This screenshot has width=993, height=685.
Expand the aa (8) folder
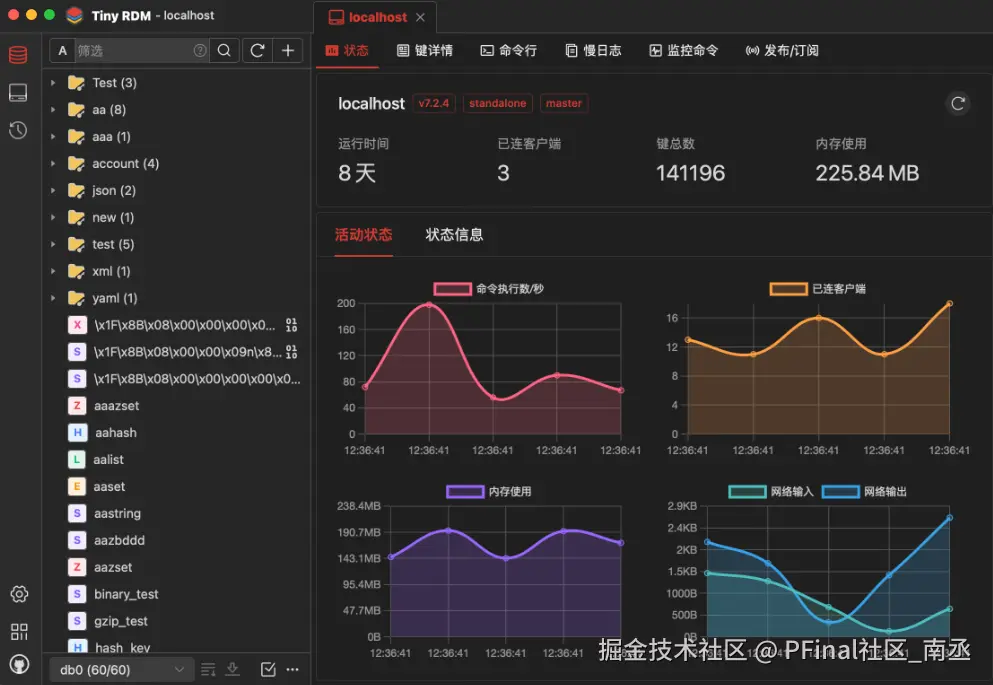tap(53, 110)
